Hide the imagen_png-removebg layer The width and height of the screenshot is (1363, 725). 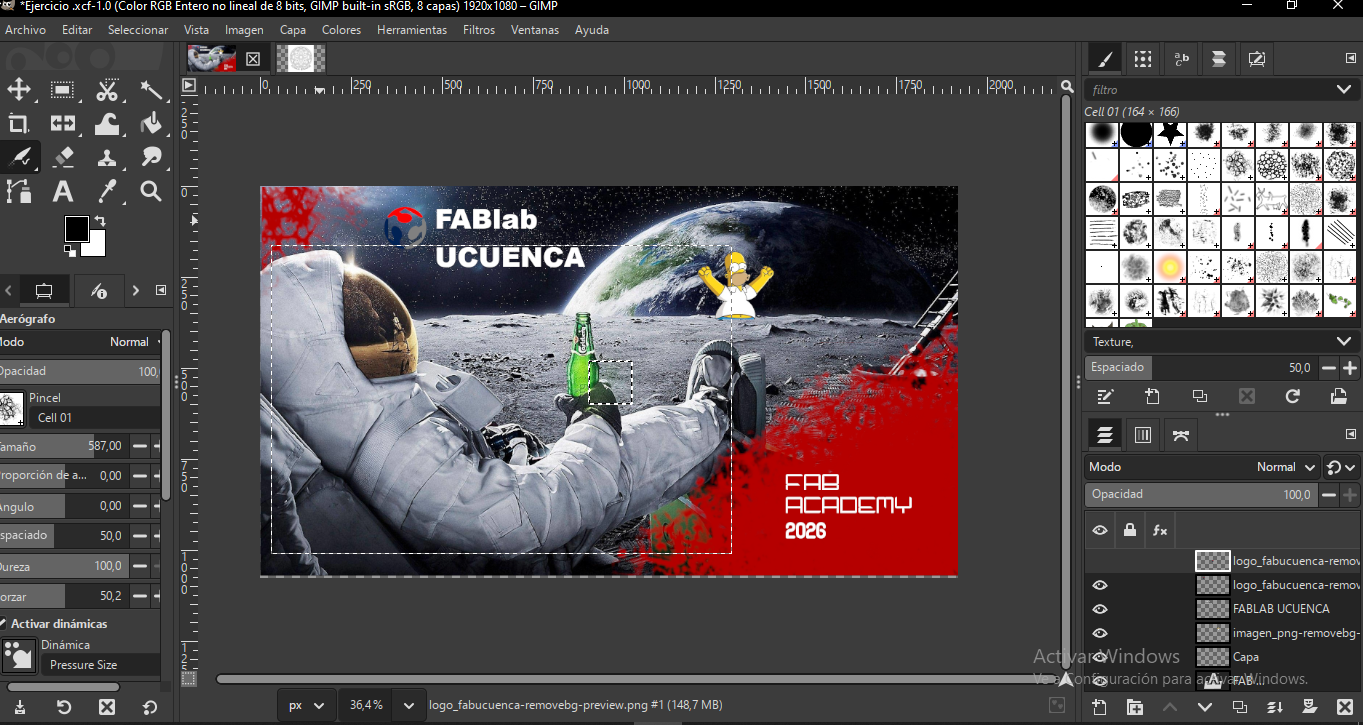click(1100, 633)
